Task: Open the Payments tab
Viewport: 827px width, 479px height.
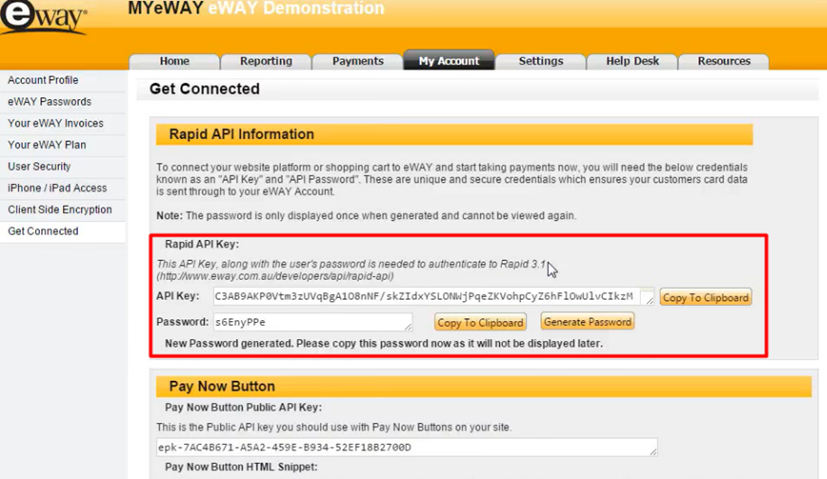Action: click(358, 61)
